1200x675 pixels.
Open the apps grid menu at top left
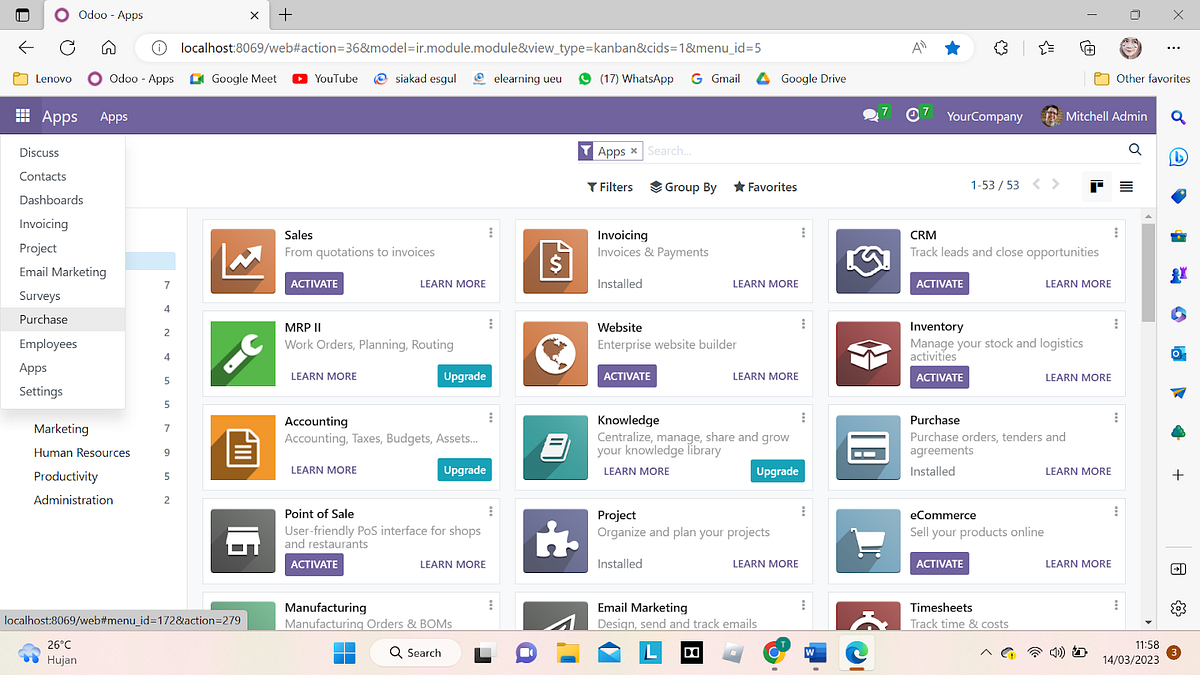pyautogui.click(x=22, y=116)
